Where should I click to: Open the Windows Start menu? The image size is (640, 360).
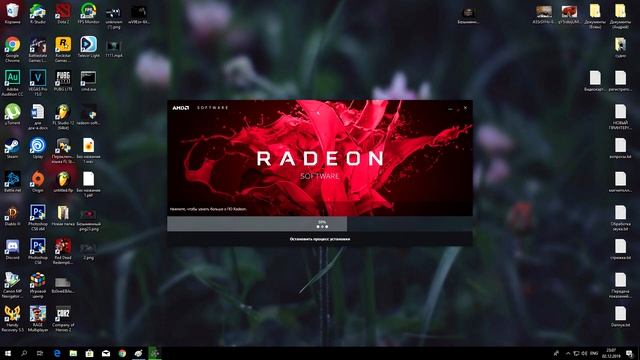tap(8, 353)
